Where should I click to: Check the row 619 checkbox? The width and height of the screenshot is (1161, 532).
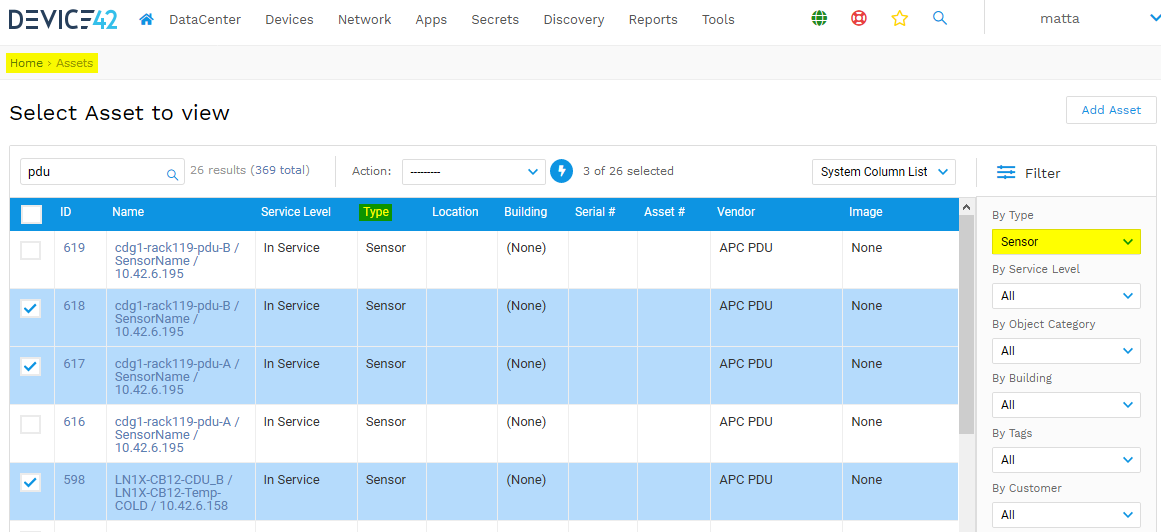(x=30, y=250)
